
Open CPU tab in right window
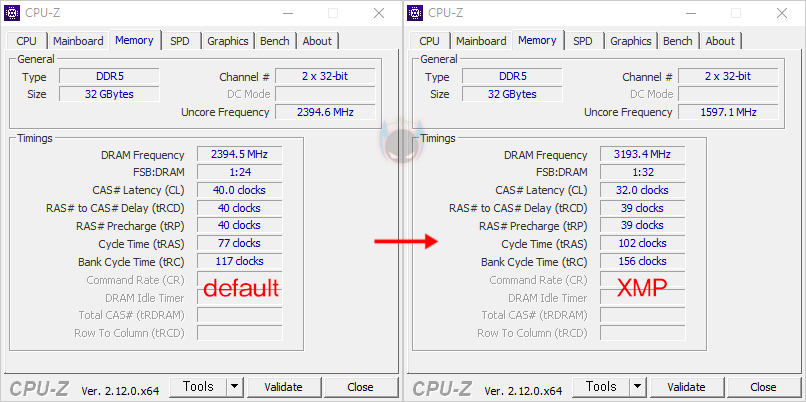coord(429,41)
